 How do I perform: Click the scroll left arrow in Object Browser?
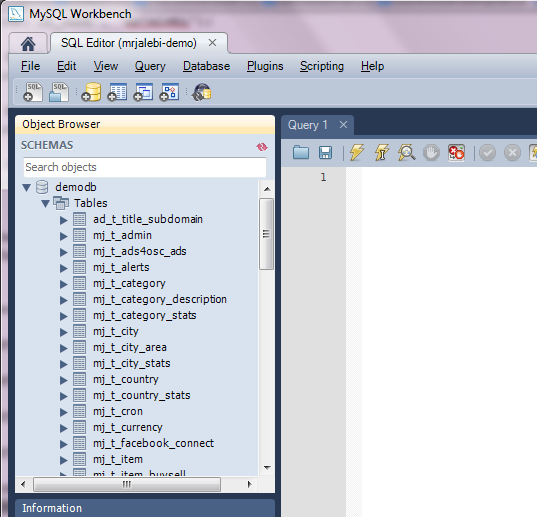point(23,484)
